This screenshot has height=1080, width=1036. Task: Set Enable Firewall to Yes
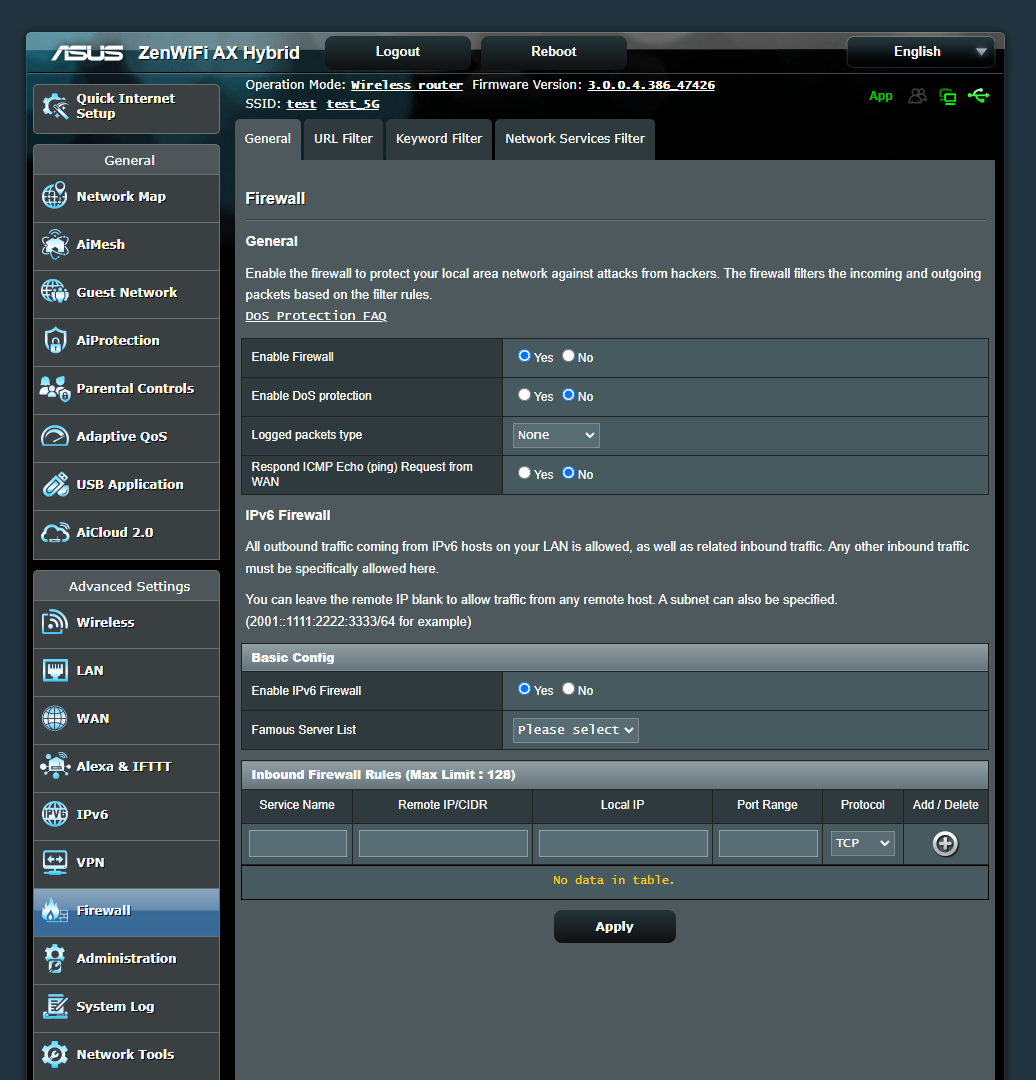(x=524, y=356)
